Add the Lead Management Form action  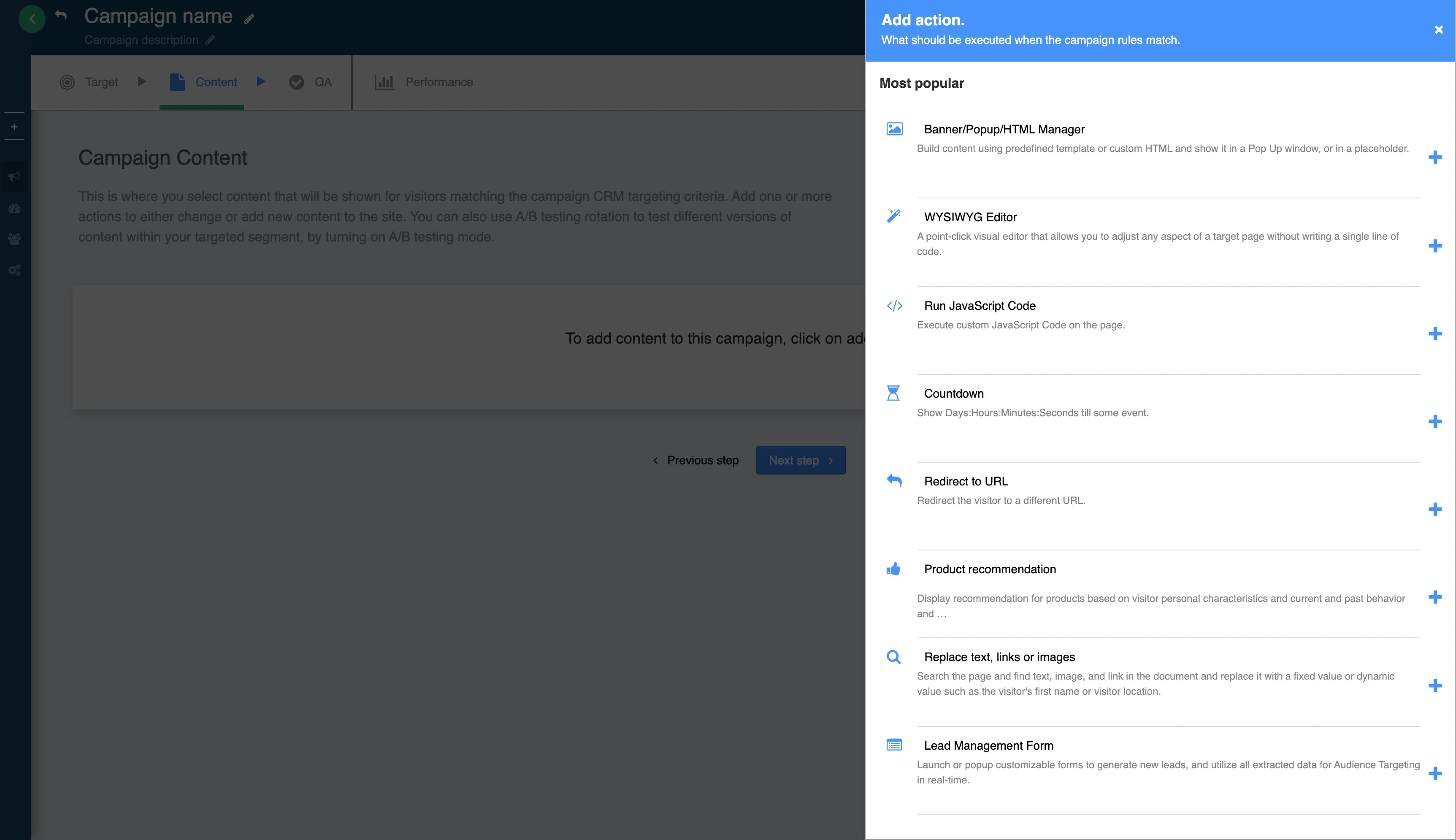click(x=1434, y=773)
